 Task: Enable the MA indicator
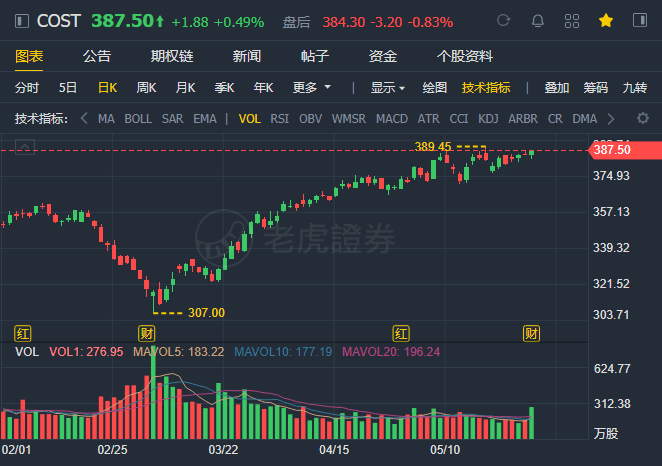pos(106,119)
